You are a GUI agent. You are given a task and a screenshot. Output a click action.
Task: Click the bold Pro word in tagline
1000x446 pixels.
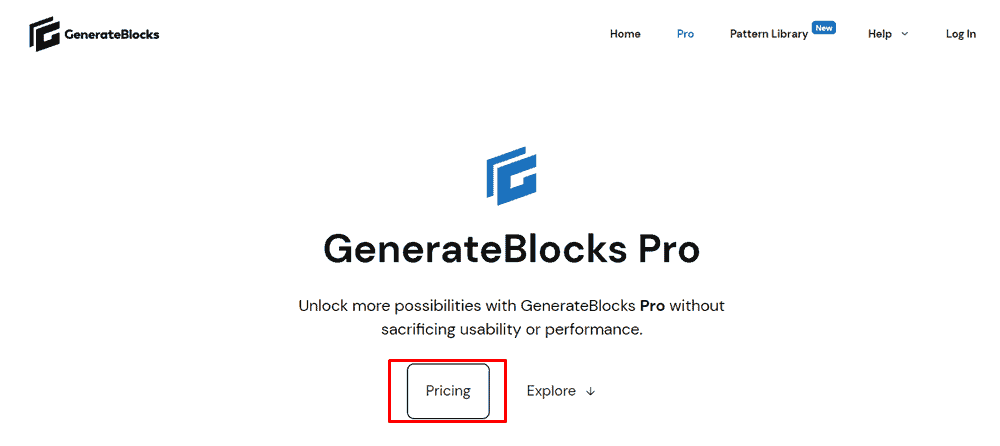click(652, 306)
